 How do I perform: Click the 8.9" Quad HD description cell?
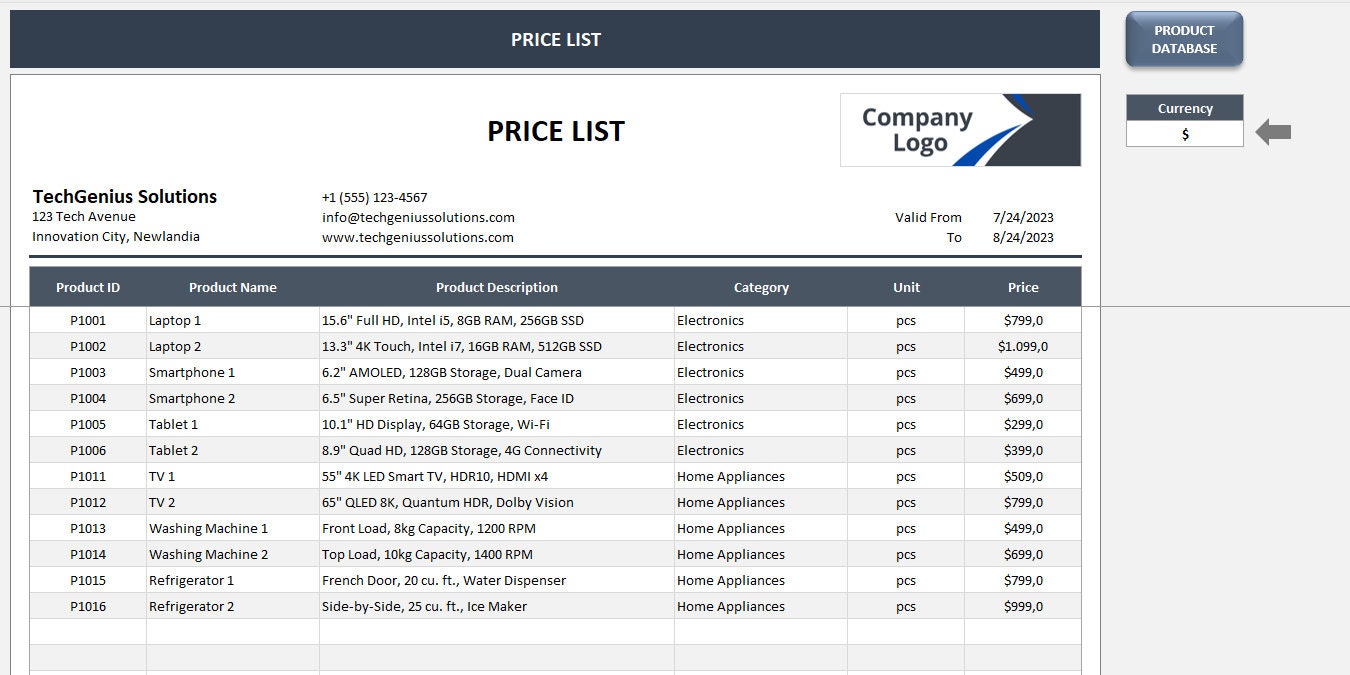[x=497, y=450]
